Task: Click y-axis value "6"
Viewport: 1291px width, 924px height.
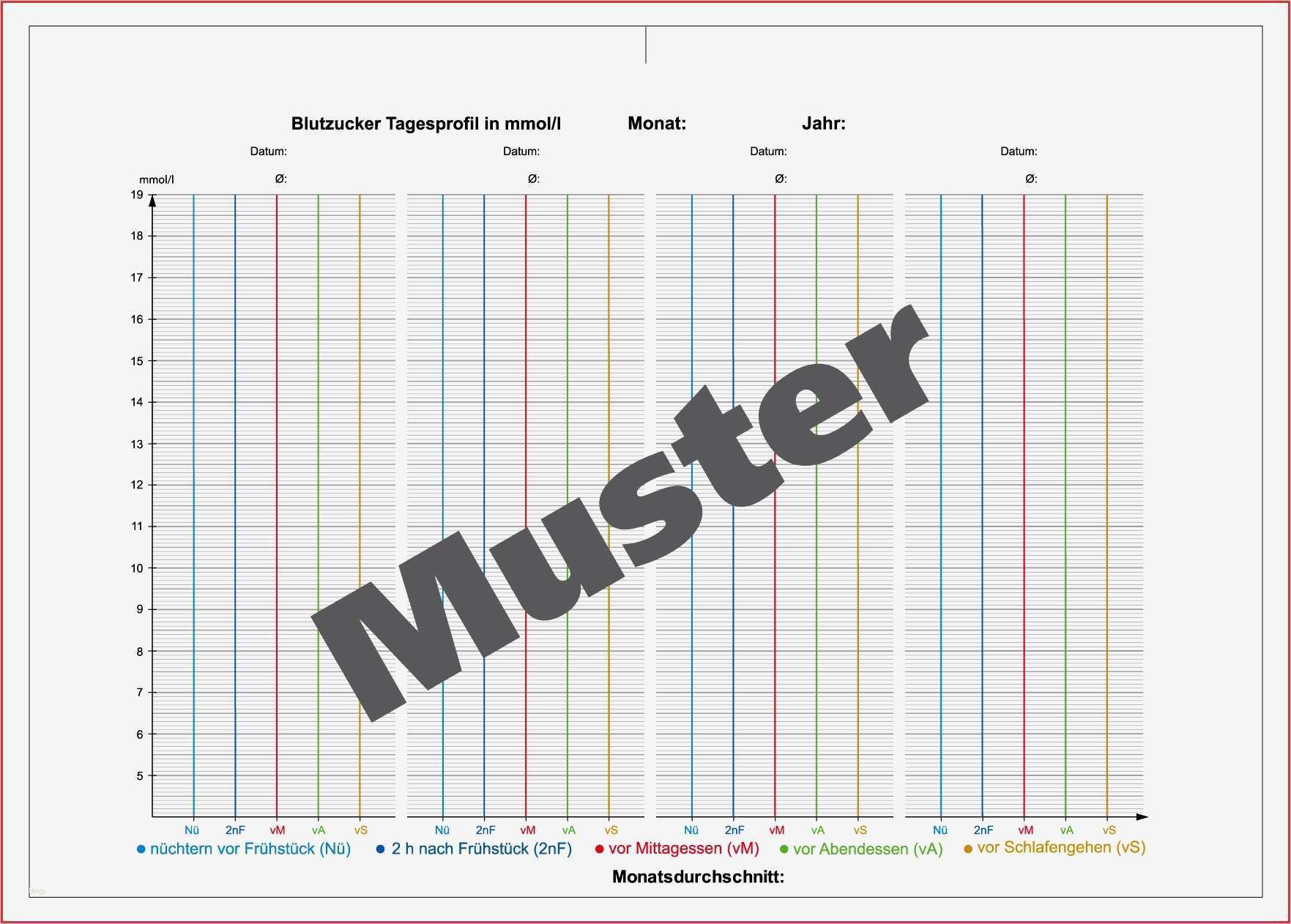Action: point(140,734)
